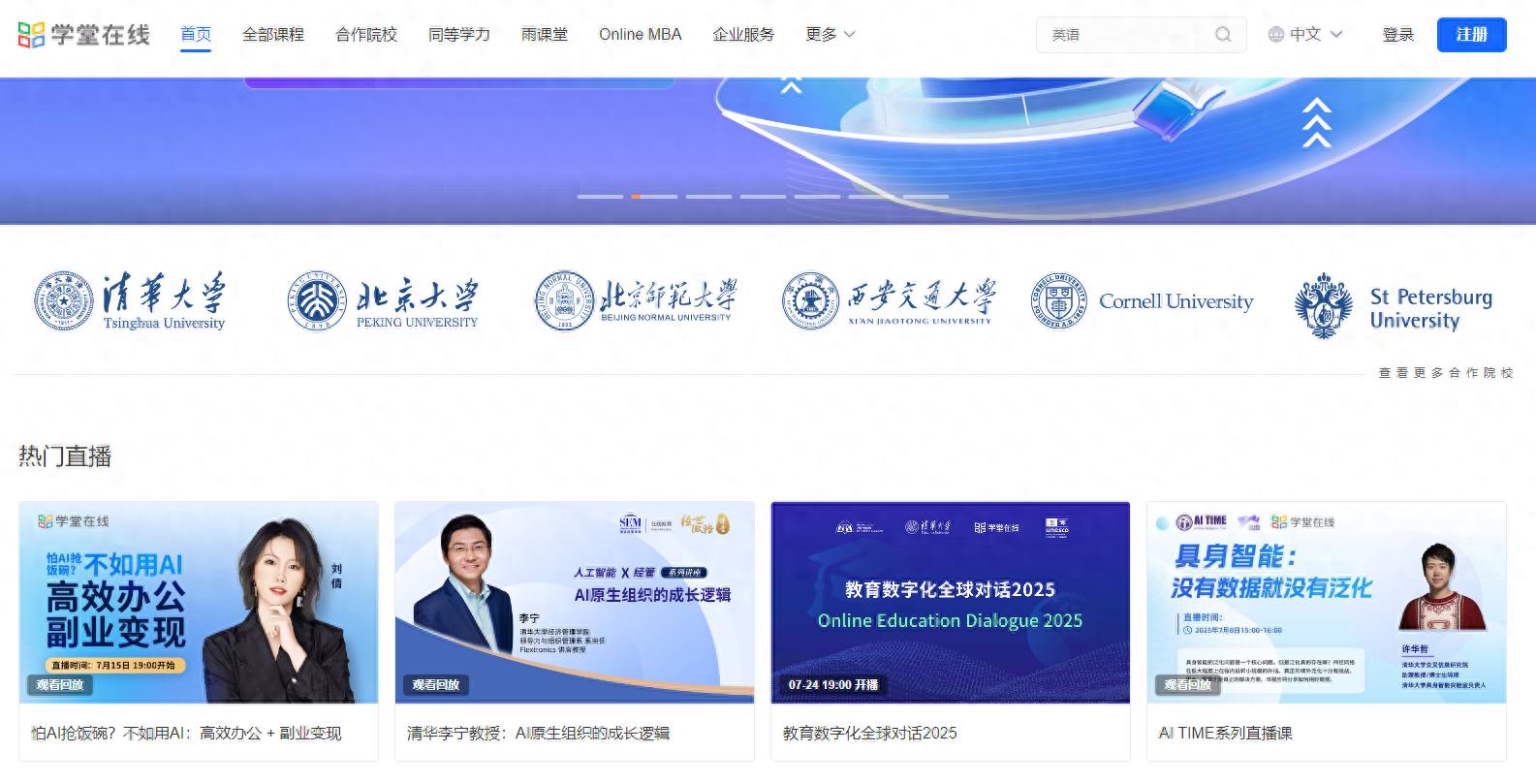Click the globe language icon
The height and width of the screenshot is (784, 1536).
click(1276, 35)
